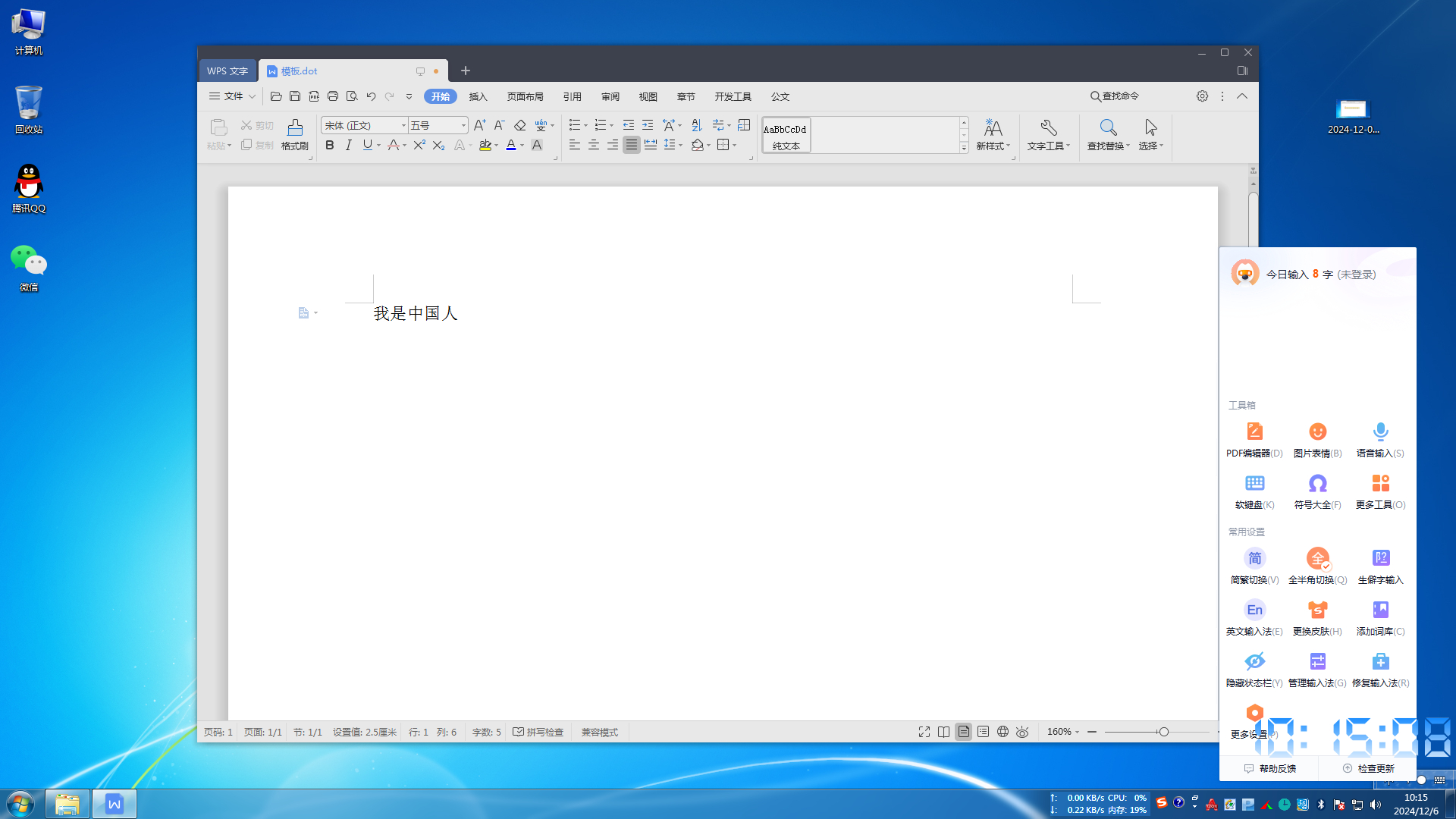
Task: Open the 腾讯QQ desktop icon
Action: pos(29,189)
